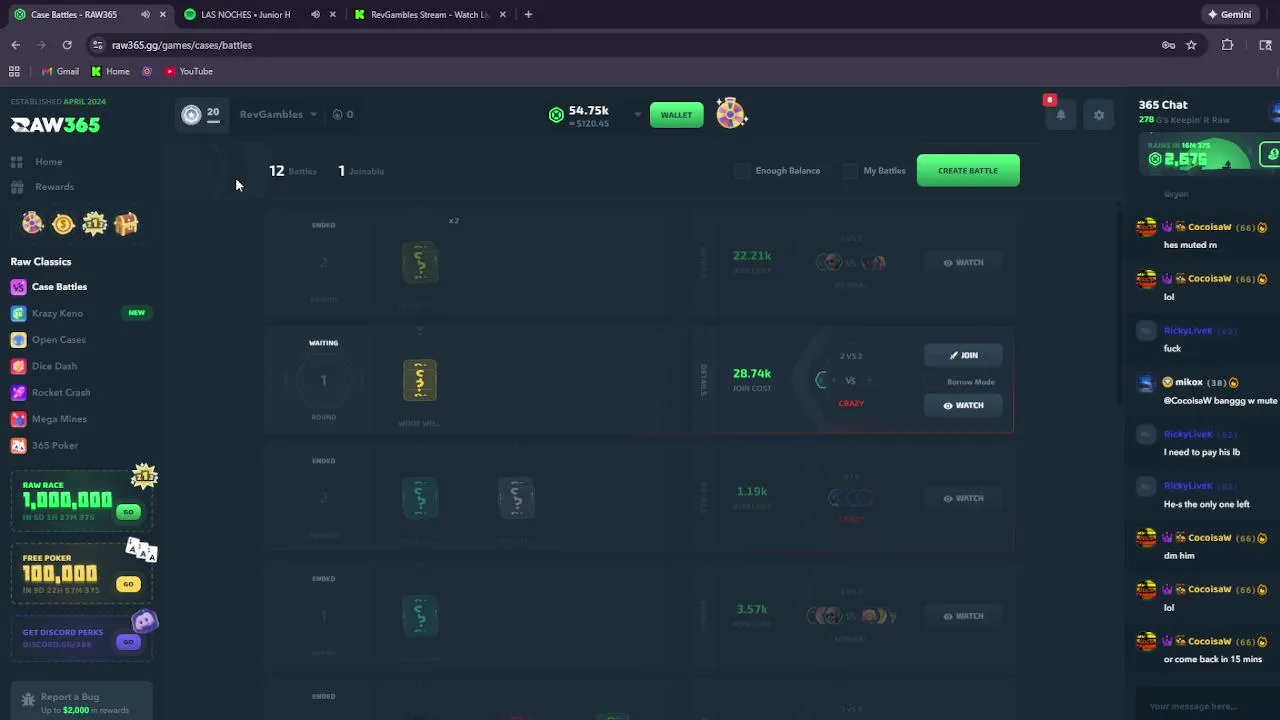Reload the browser page
The width and height of the screenshot is (1280, 720).
coord(67,45)
